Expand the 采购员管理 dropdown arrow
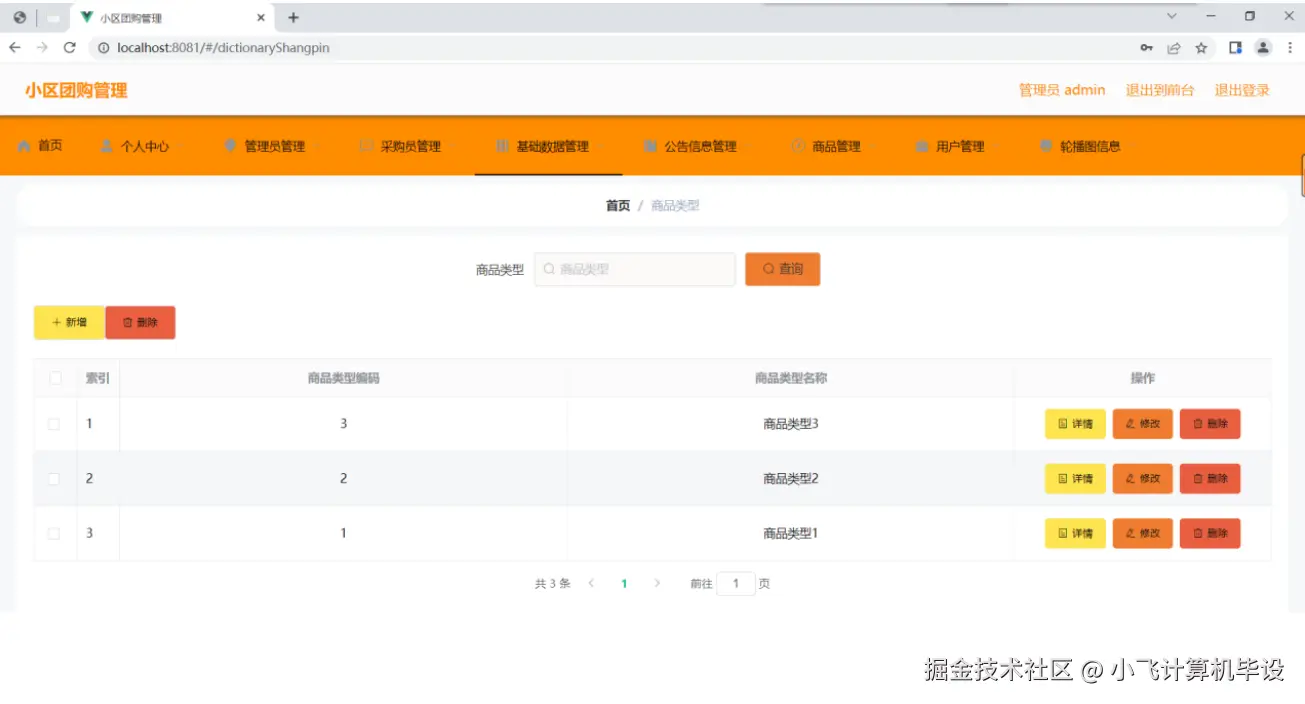 [x=450, y=145]
